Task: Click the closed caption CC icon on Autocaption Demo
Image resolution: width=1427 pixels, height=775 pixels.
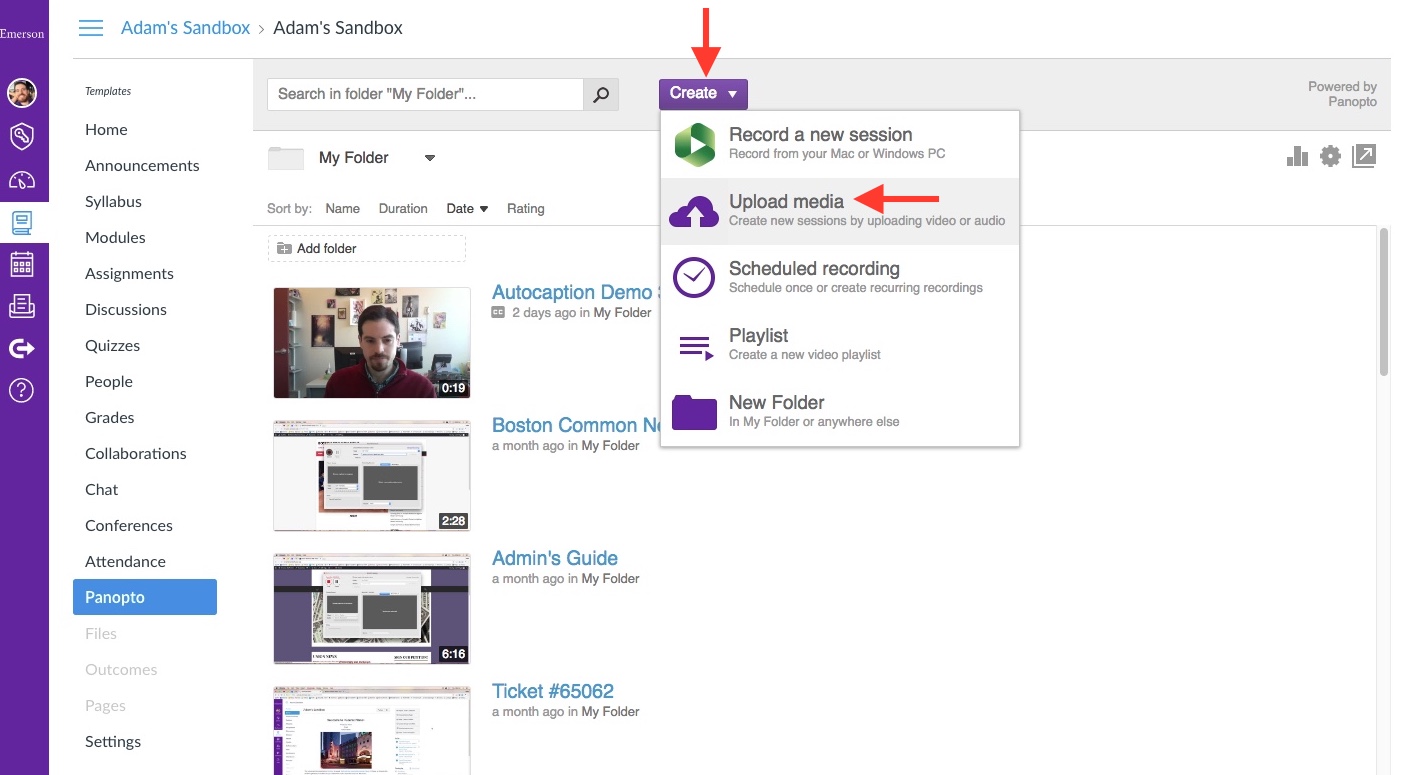Action: coord(499,313)
